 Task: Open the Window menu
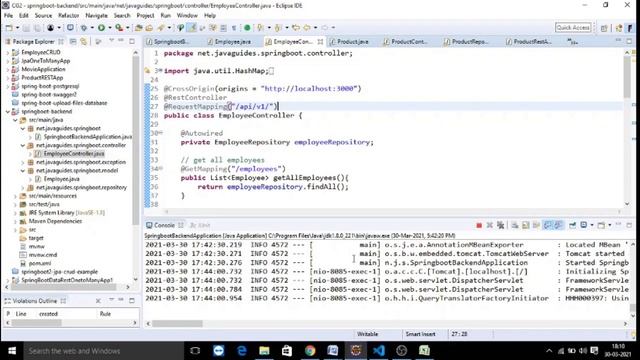tap(187, 16)
